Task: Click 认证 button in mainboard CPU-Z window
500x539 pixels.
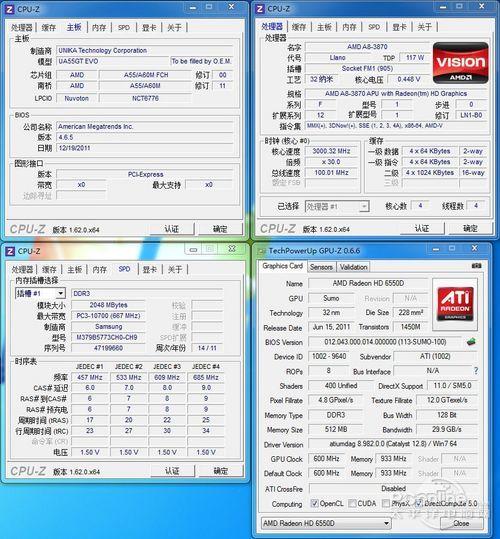Action: click(171, 229)
